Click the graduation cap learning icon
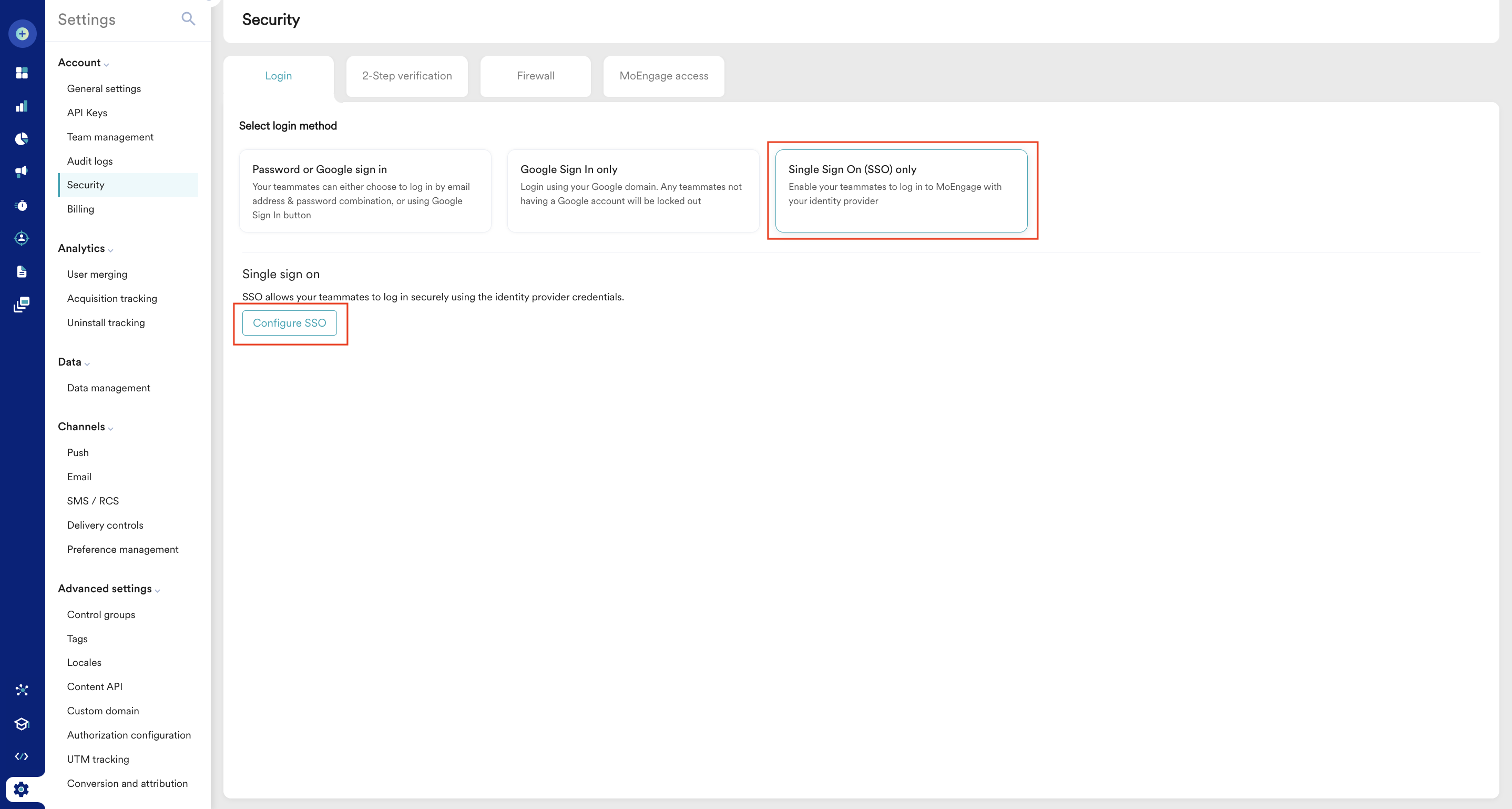The height and width of the screenshot is (809, 1512). click(x=22, y=724)
